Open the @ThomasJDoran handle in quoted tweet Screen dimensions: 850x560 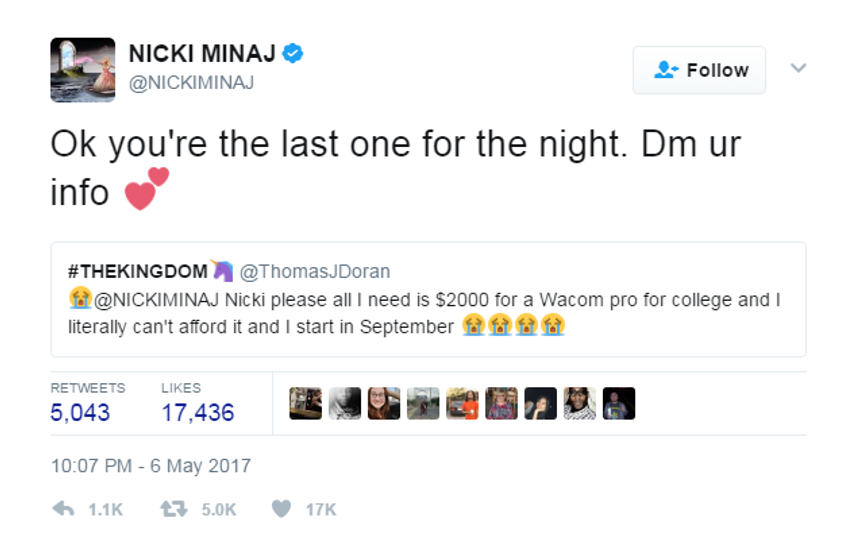314,271
